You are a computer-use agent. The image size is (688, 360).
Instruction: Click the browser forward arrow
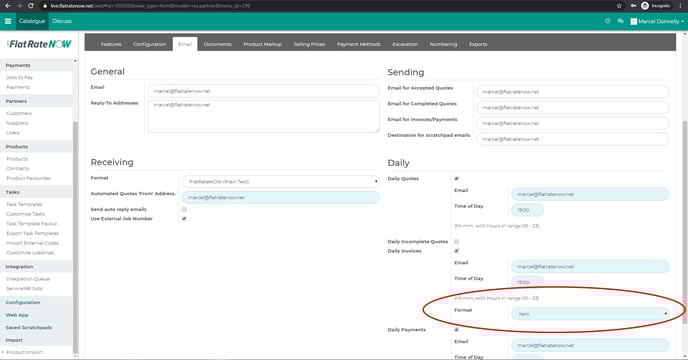pyautogui.click(x=19, y=6)
